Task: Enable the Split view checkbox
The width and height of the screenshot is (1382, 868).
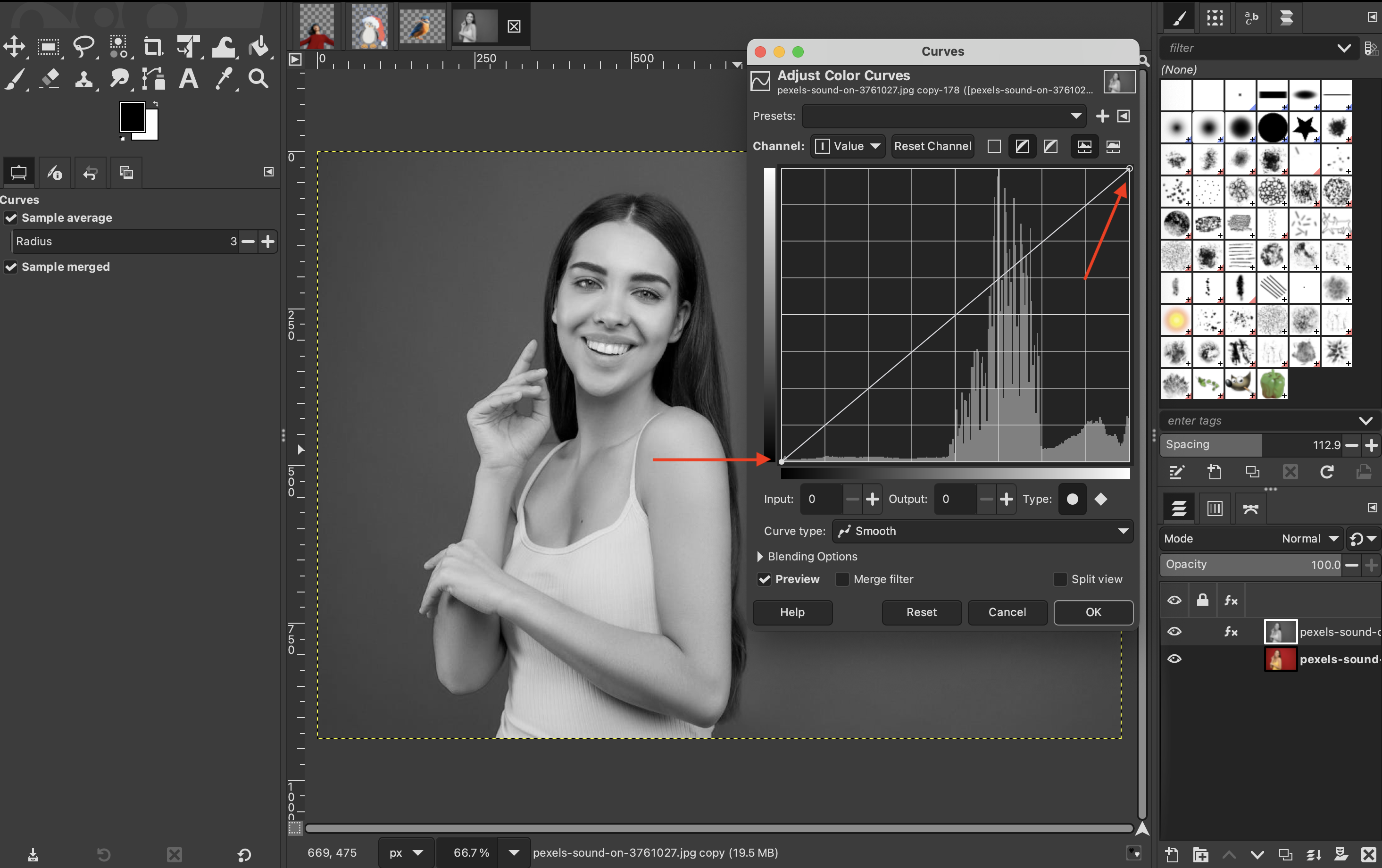Action: pyautogui.click(x=1060, y=579)
